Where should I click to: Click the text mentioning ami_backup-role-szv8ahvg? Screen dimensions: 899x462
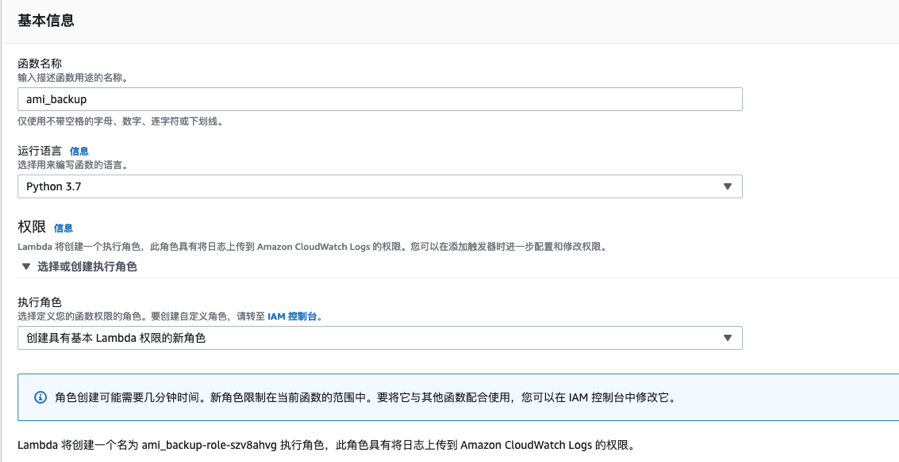(x=325, y=445)
